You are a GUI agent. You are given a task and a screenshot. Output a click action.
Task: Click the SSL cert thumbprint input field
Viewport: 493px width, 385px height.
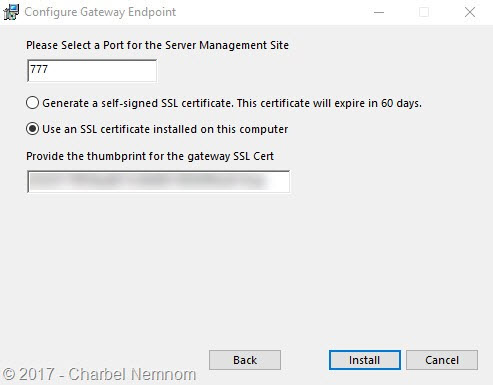[159, 182]
